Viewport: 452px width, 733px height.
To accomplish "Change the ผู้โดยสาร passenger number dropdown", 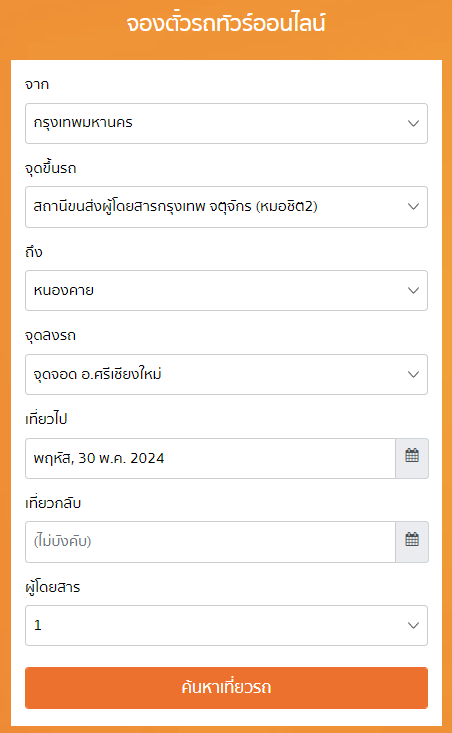I will [226, 625].
